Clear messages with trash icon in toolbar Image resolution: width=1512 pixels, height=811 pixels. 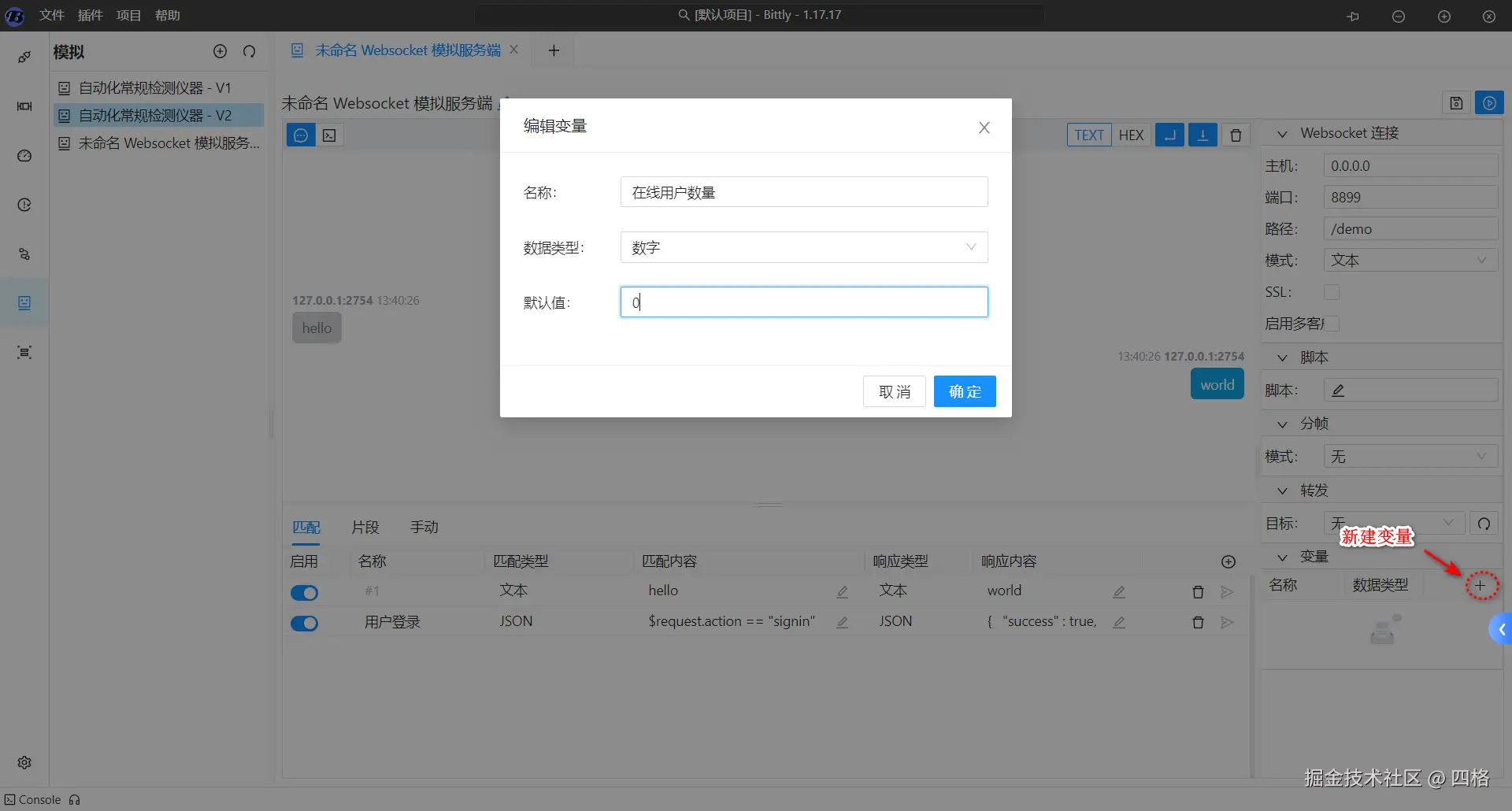click(x=1236, y=135)
